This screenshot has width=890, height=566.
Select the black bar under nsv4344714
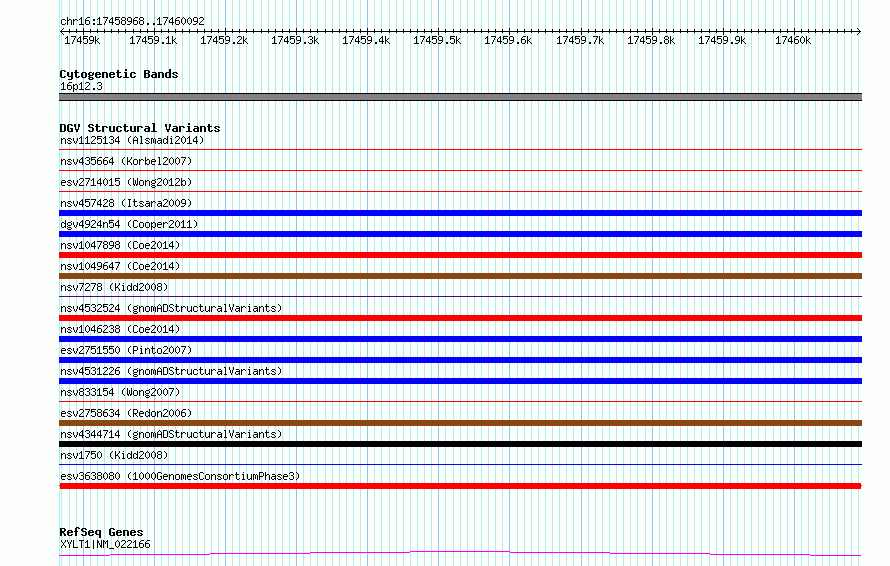(x=460, y=444)
